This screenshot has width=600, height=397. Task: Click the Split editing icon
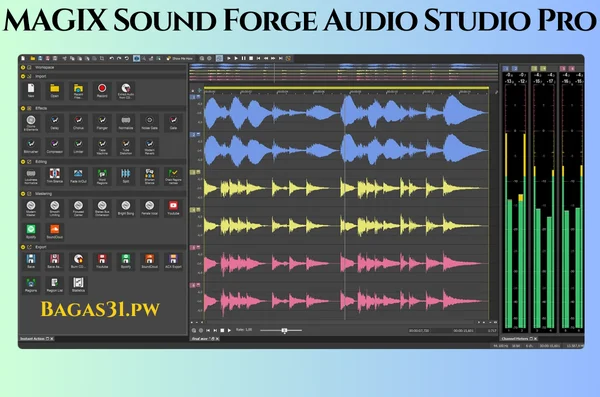(126, 176)
